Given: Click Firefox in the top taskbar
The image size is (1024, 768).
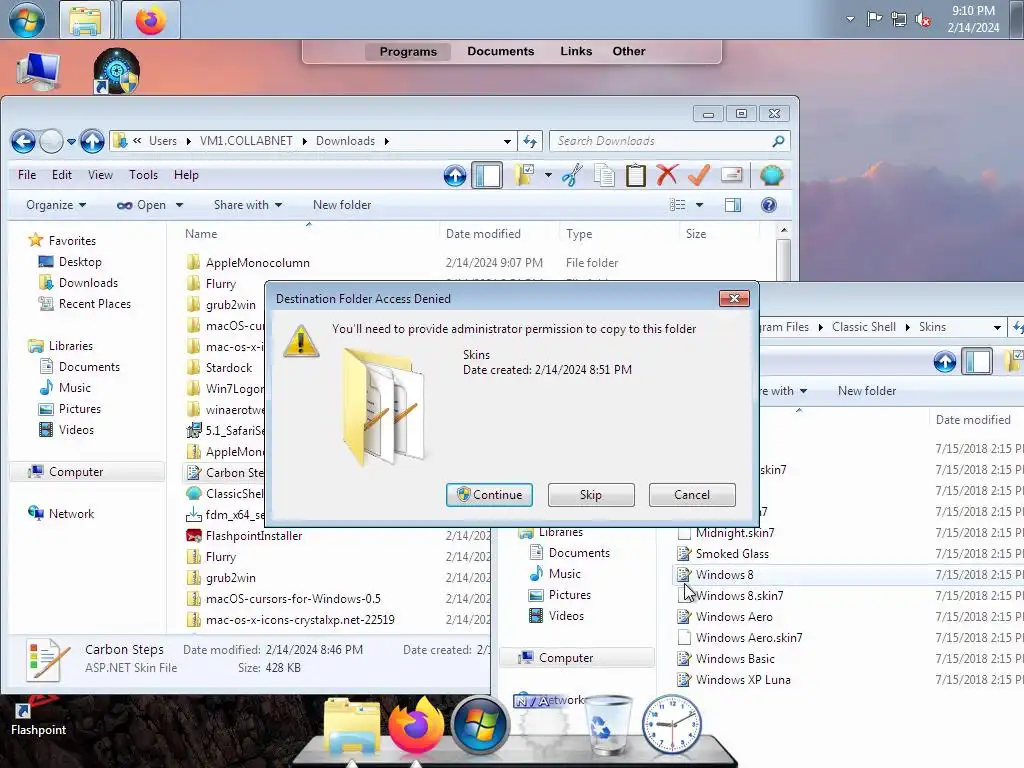Looking at the screenshot, I should tap(150, 20).
